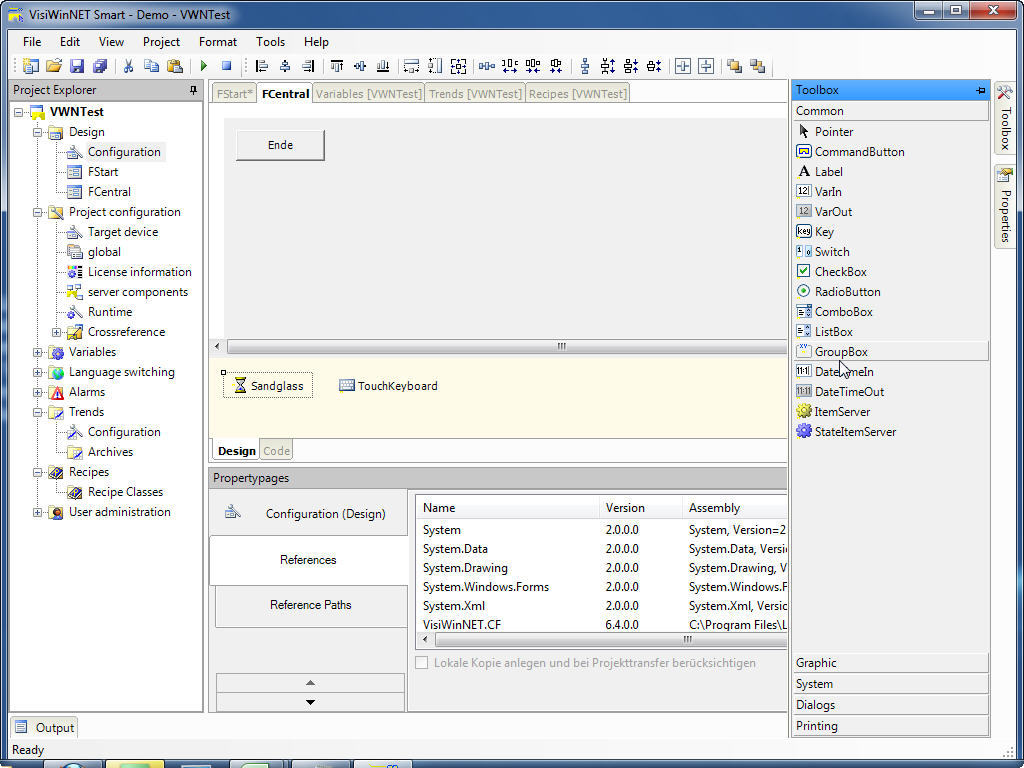The height and width of the screenshot is (768, 1024).
Task: Run the project with the green play icon
Action: click(x=202, y=64)
